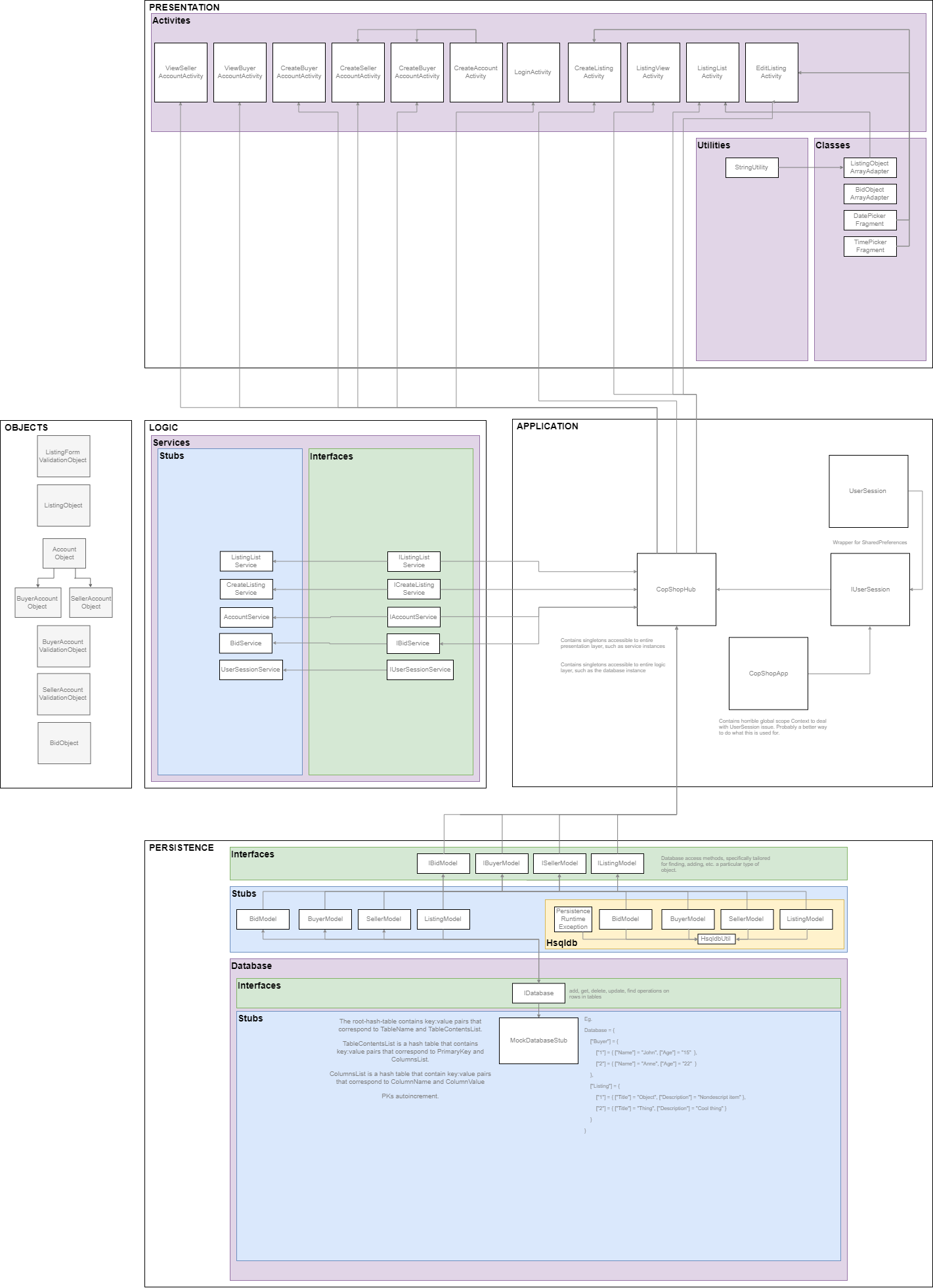Click SellerAccount ValidationObject box

tap(64, 694)
